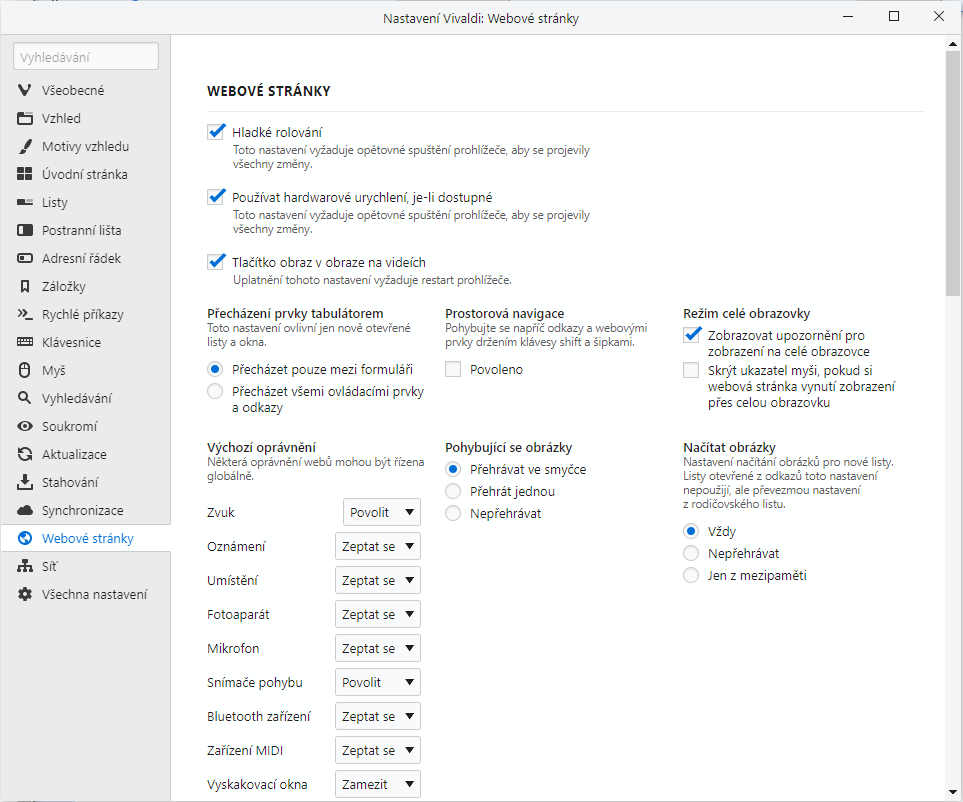
Task: Open the Fotoaparát permission dropdown
Action: coord(378,614)
